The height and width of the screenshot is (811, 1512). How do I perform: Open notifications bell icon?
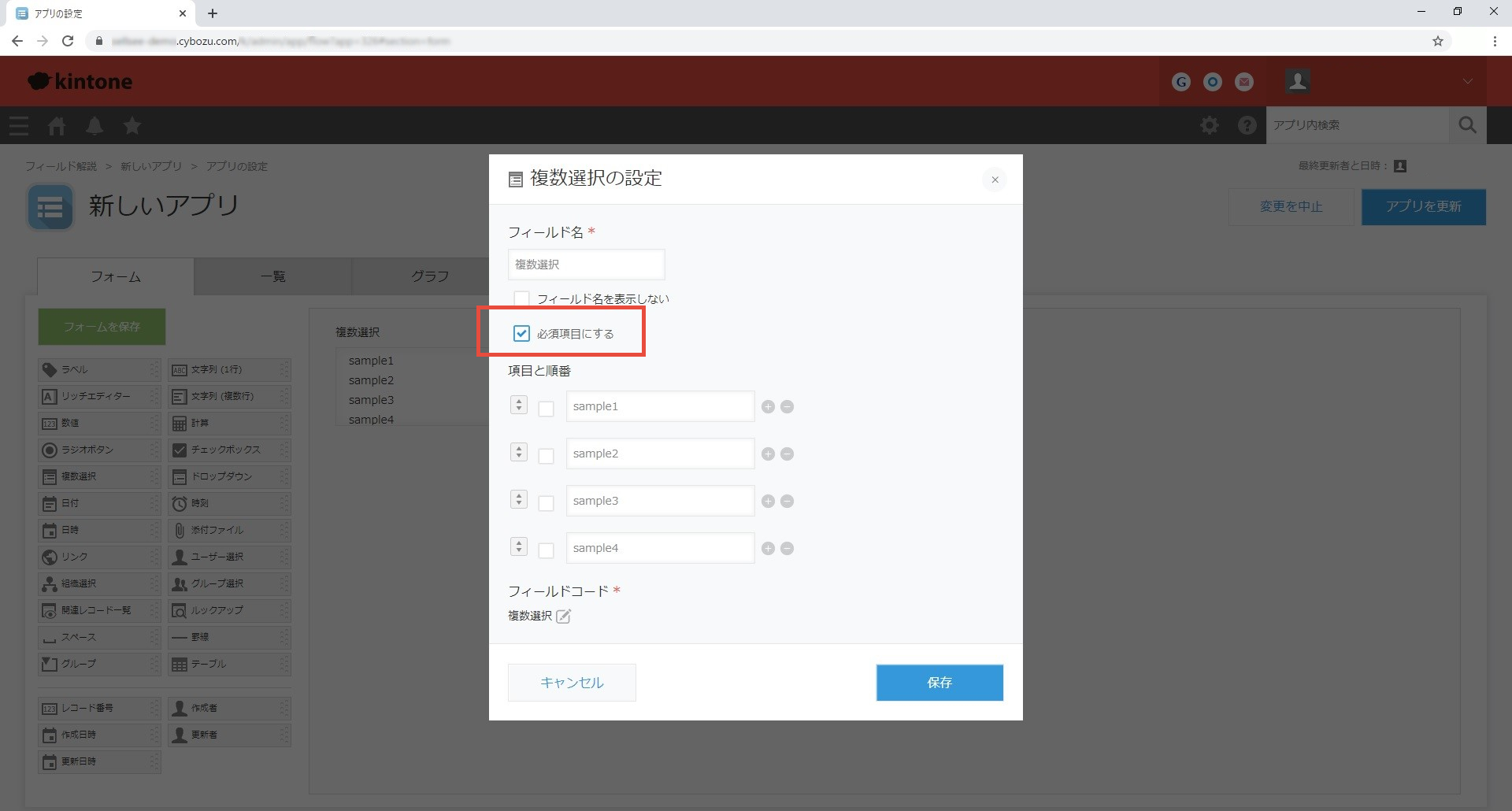(94, 125)
